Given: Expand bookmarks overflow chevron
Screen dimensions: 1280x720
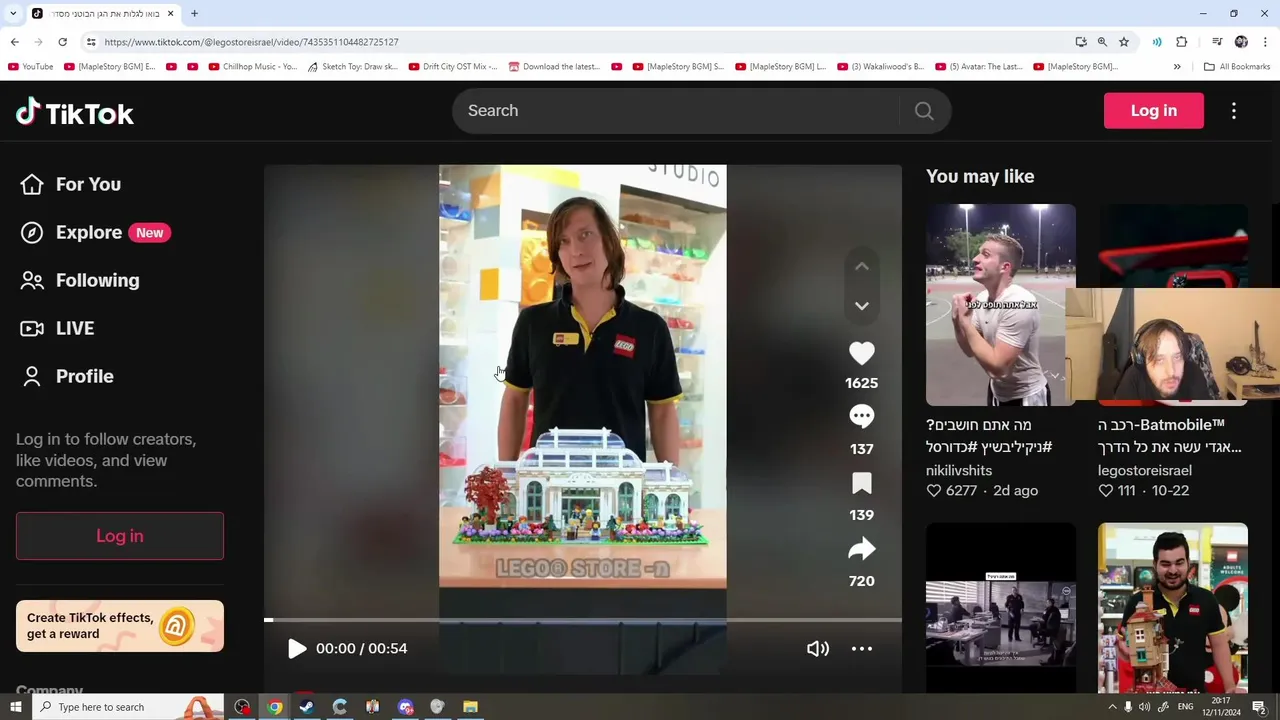Looking at the screenshot, I should [x=1177, y=67].
